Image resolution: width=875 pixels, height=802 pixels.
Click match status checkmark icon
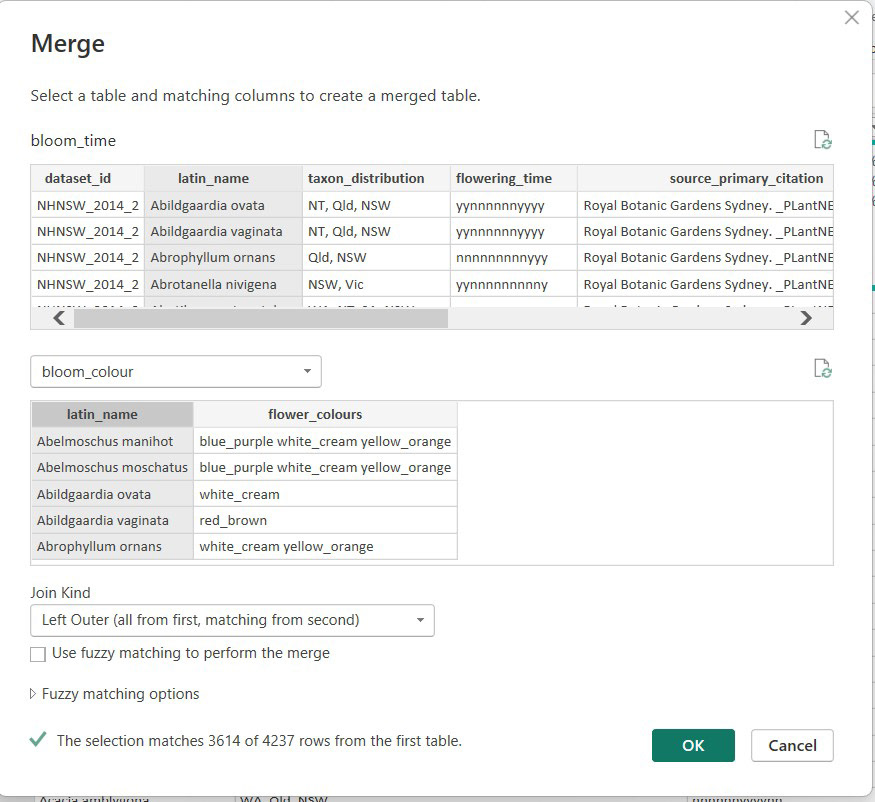tap(38, 739)
